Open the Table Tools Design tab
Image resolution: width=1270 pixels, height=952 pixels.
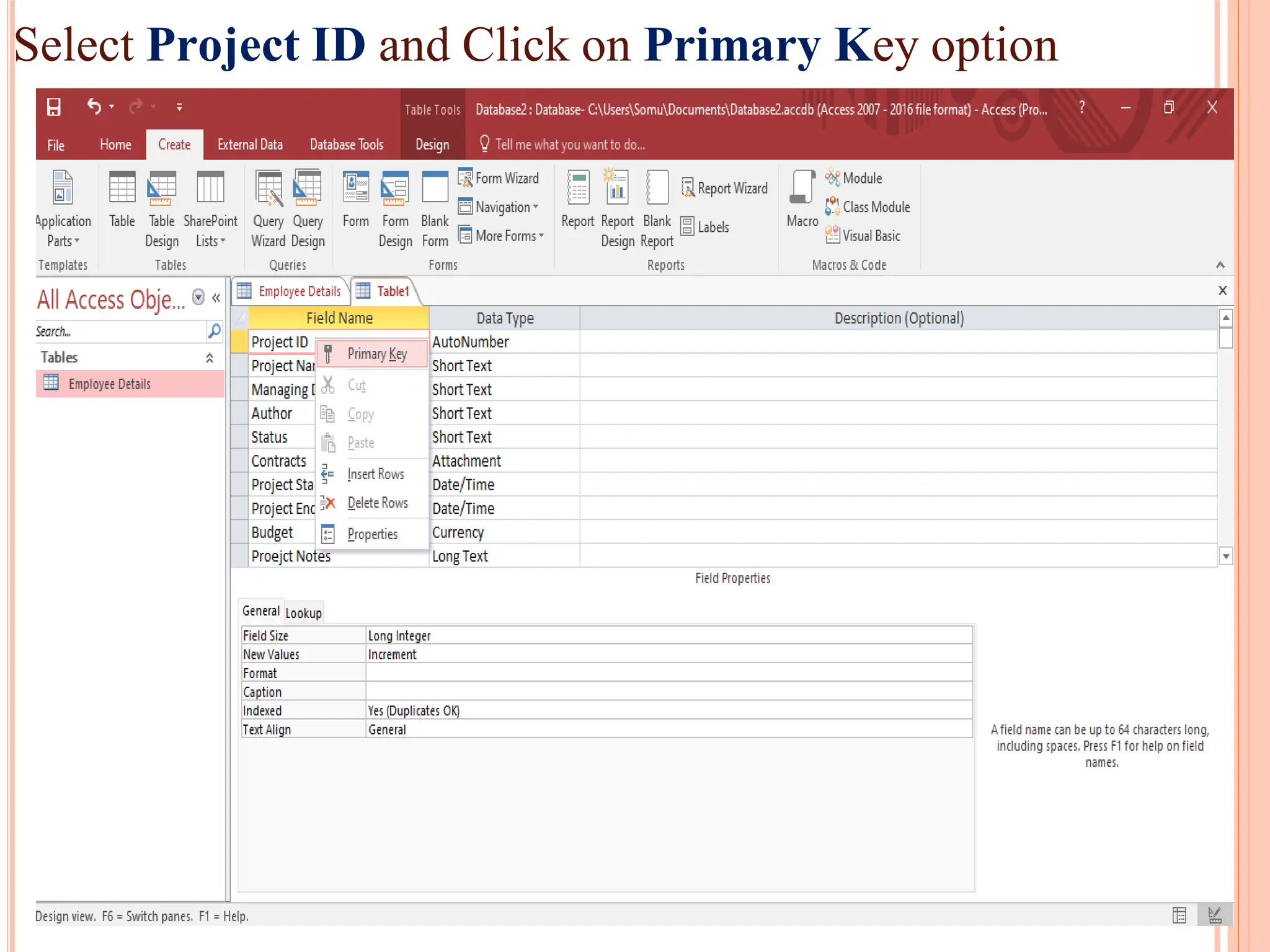point(432,144)
